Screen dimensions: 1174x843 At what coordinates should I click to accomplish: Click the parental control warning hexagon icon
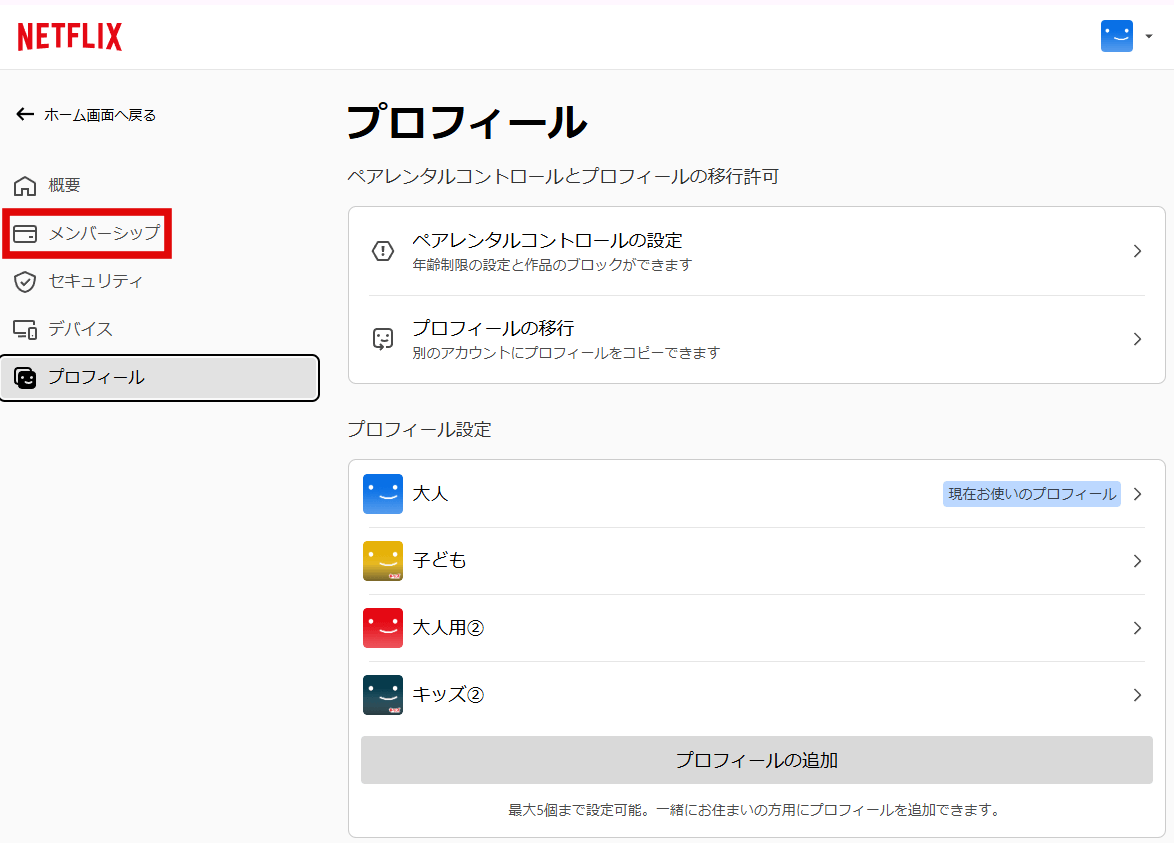point(383,251)
